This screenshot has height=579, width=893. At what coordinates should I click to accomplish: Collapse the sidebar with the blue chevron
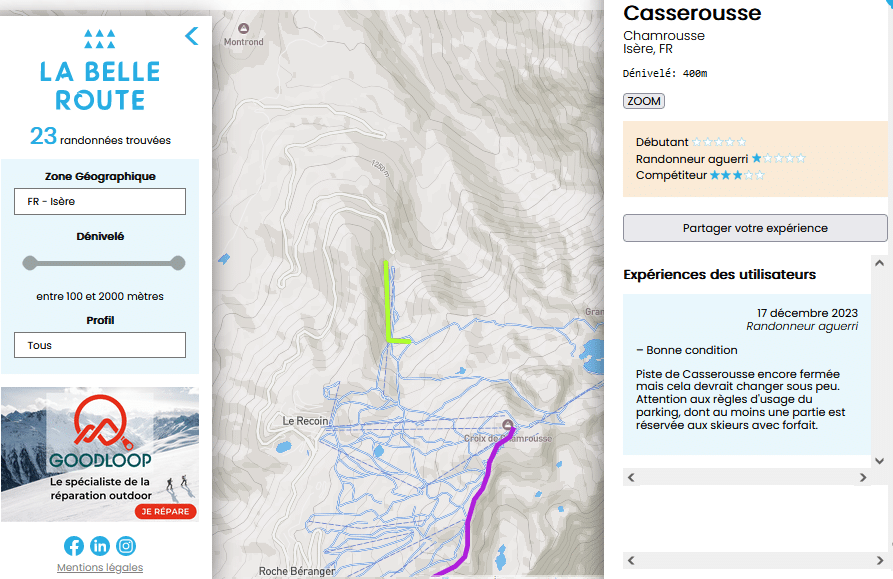[x=192, y=36]
